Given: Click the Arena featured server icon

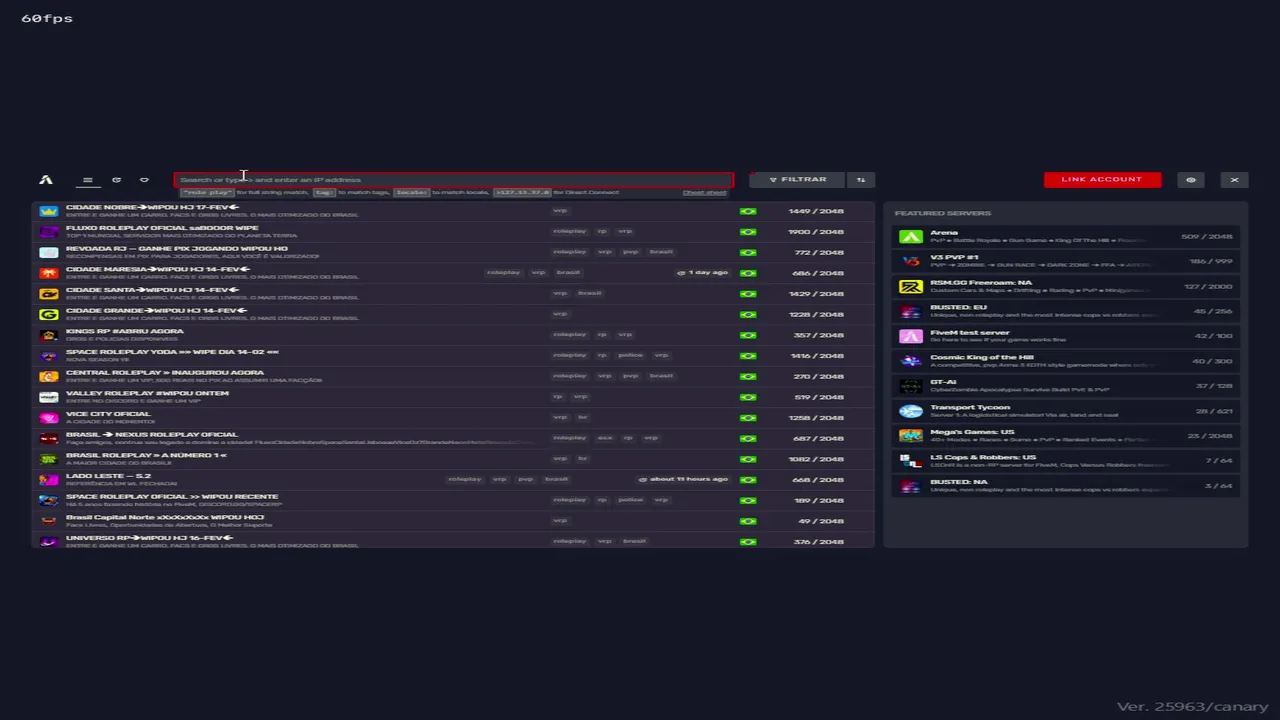Looking at the screenshot, I should click(910, 236).
